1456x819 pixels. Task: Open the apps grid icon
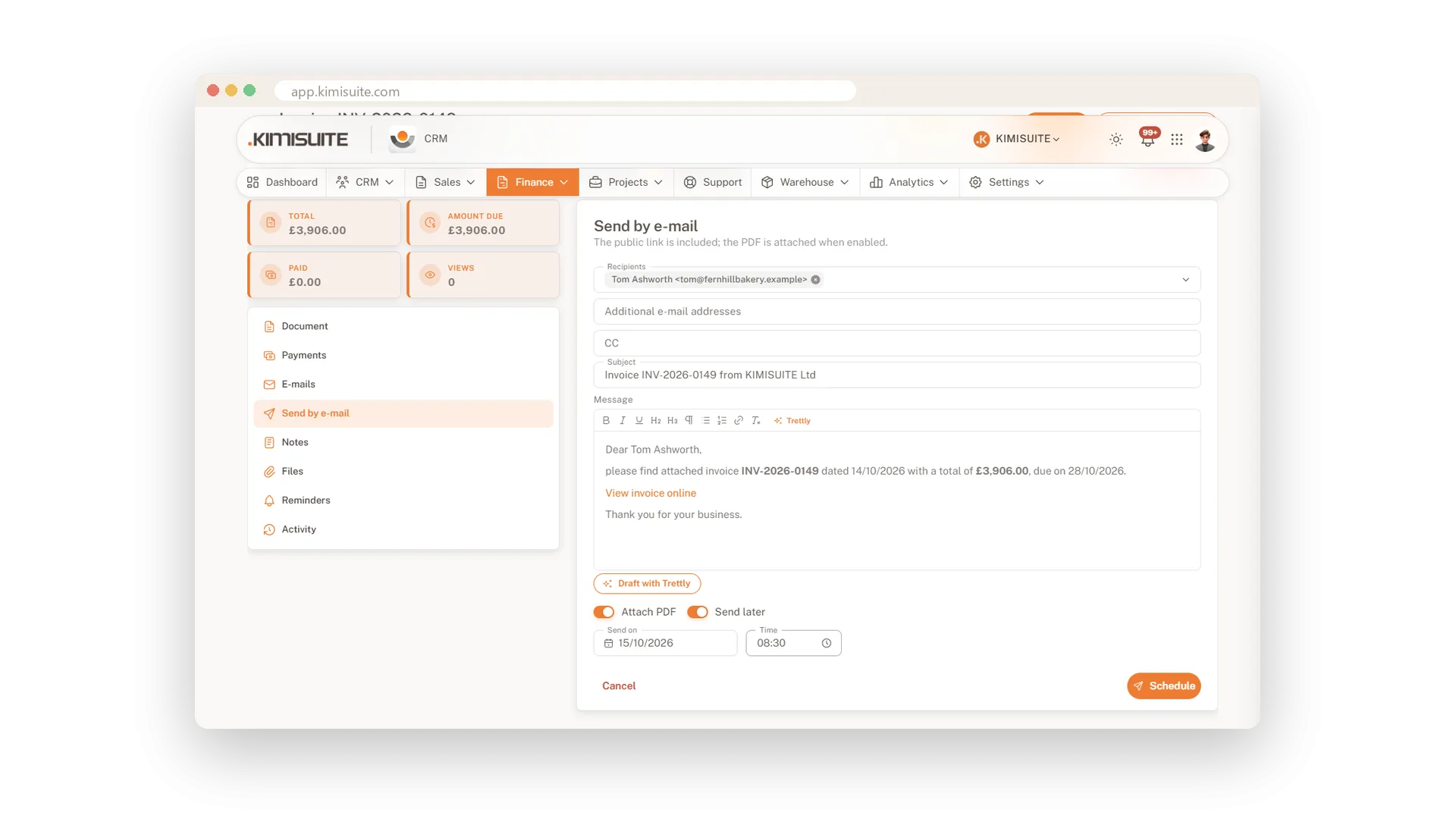coord(1177,140)
